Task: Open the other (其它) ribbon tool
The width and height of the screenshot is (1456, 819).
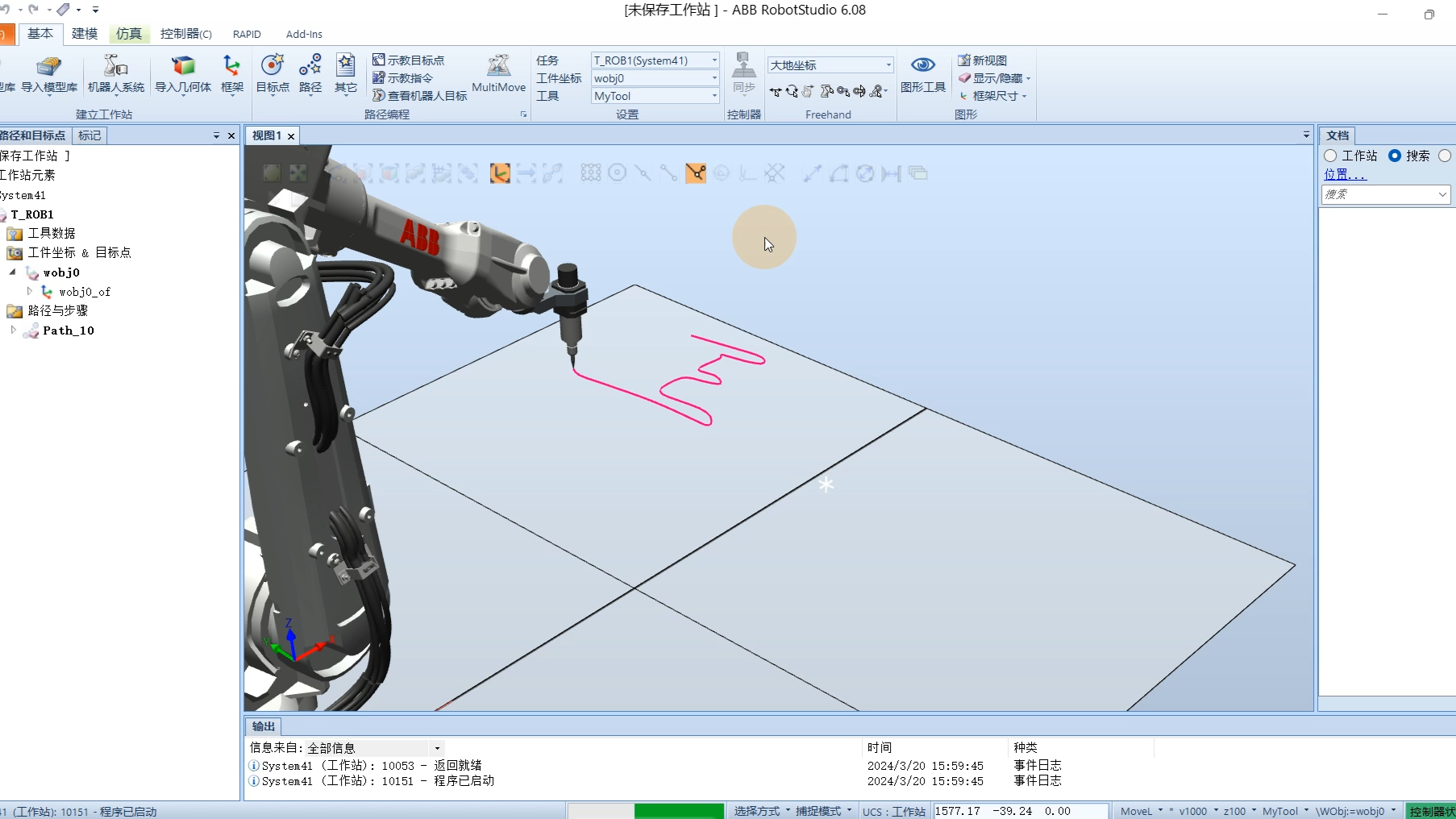Action: pos(346,74)
